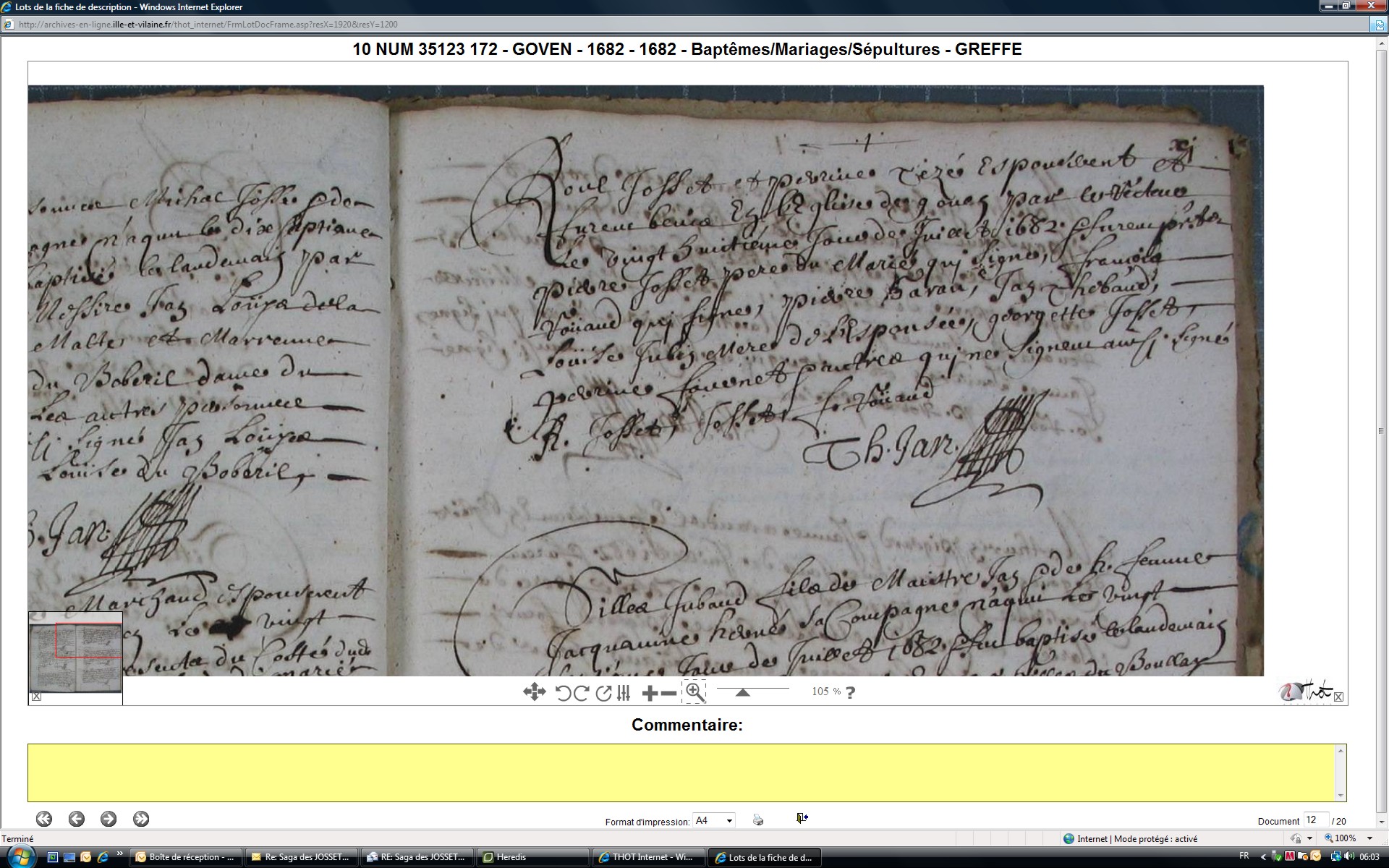1389x868 pixels.
Task: Rotate image clockwise
Action: [580, 693]
